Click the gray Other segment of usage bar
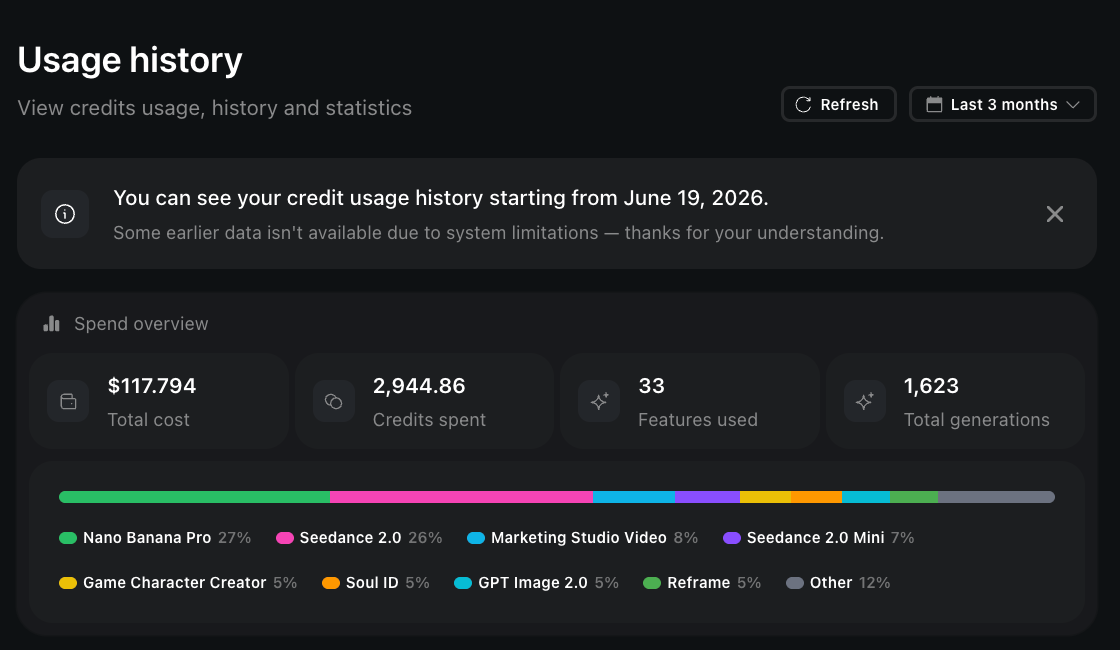The width and height of the screenshot is (1120, 650). tap(996, 497)
